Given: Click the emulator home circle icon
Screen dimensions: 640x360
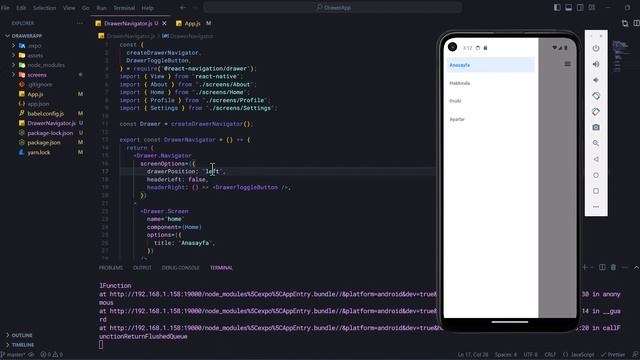Looking at the screenshot, I should (x=596, y=175).
